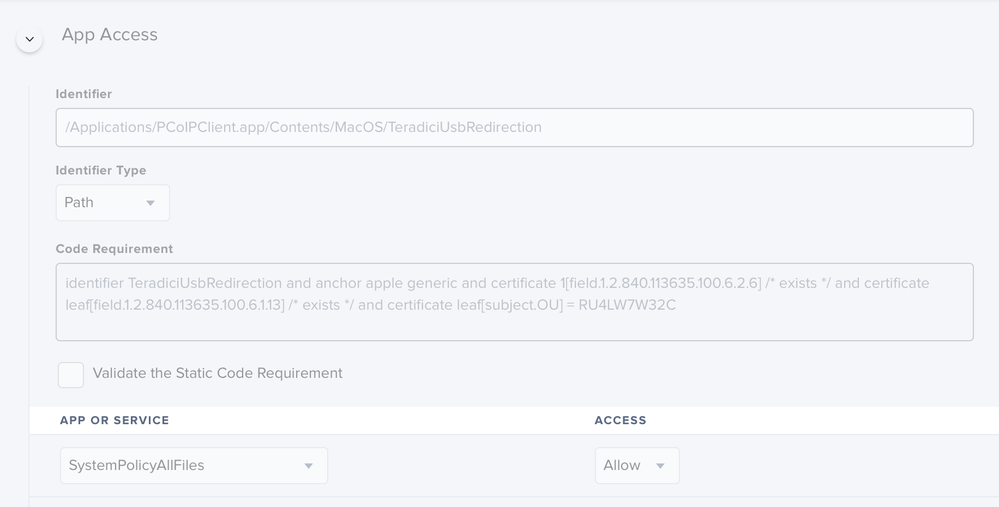Open the SystemPolicyAllFiles service dropdown
The image size is (999, 507).
point(194,466)
